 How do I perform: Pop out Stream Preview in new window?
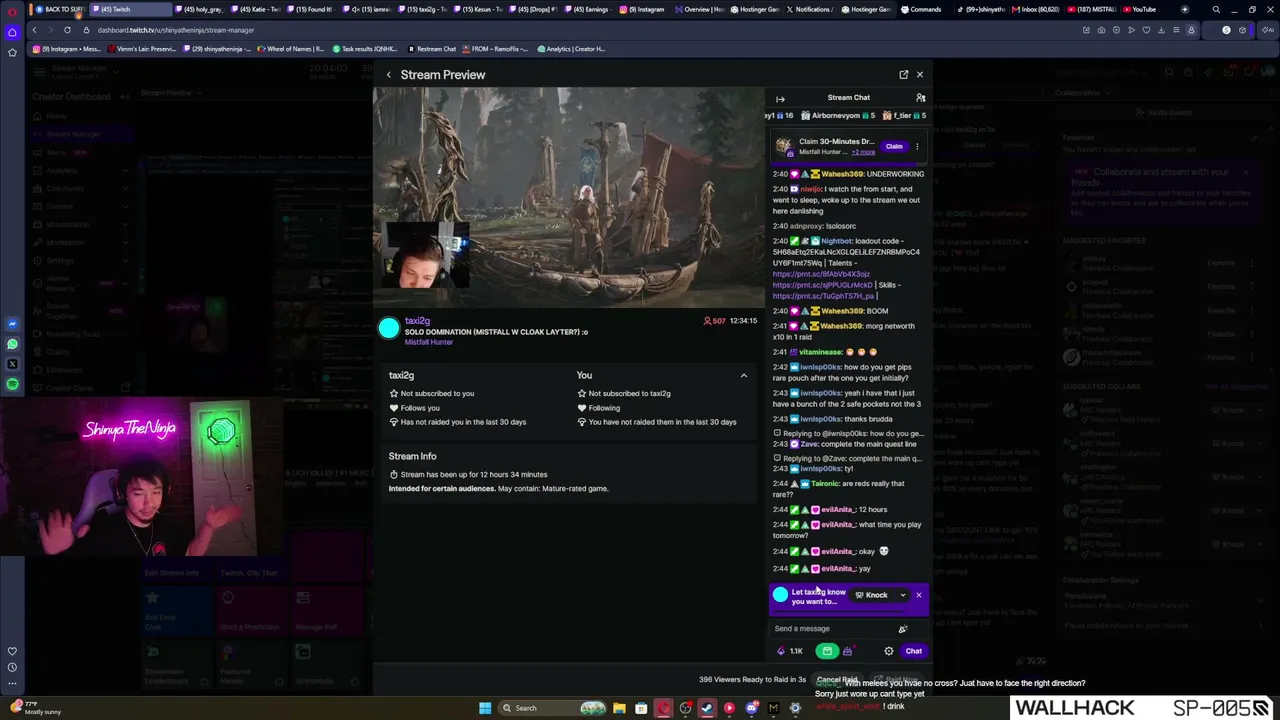pos(903,75)
